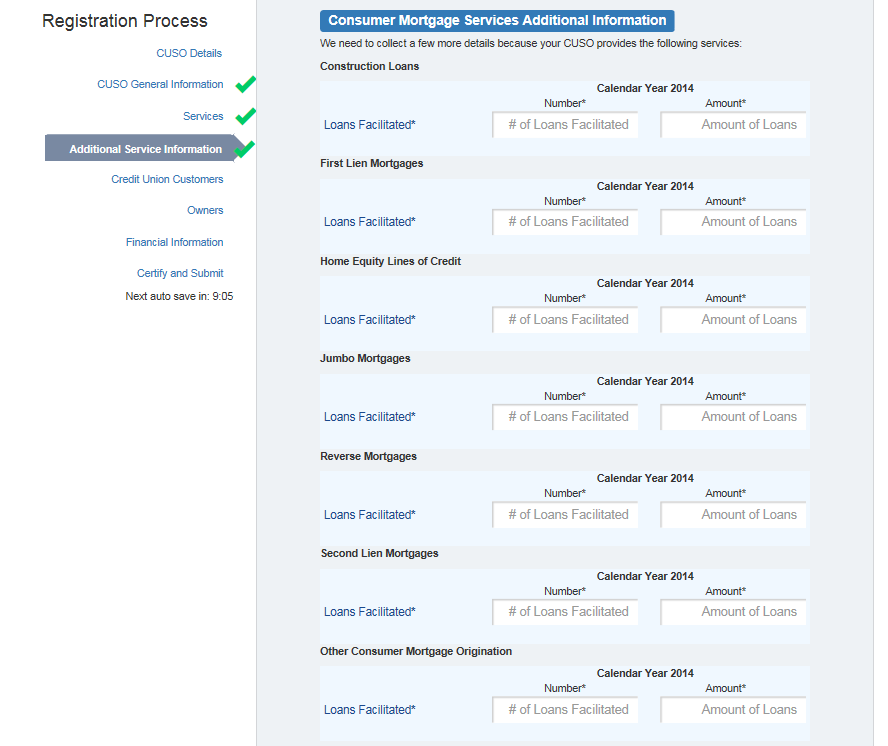Click Calendar Year 2014 under Jumbo Mortgages
Image resolution: width=888 pixels, height=746 pixels.
click(x=645, y=381)
